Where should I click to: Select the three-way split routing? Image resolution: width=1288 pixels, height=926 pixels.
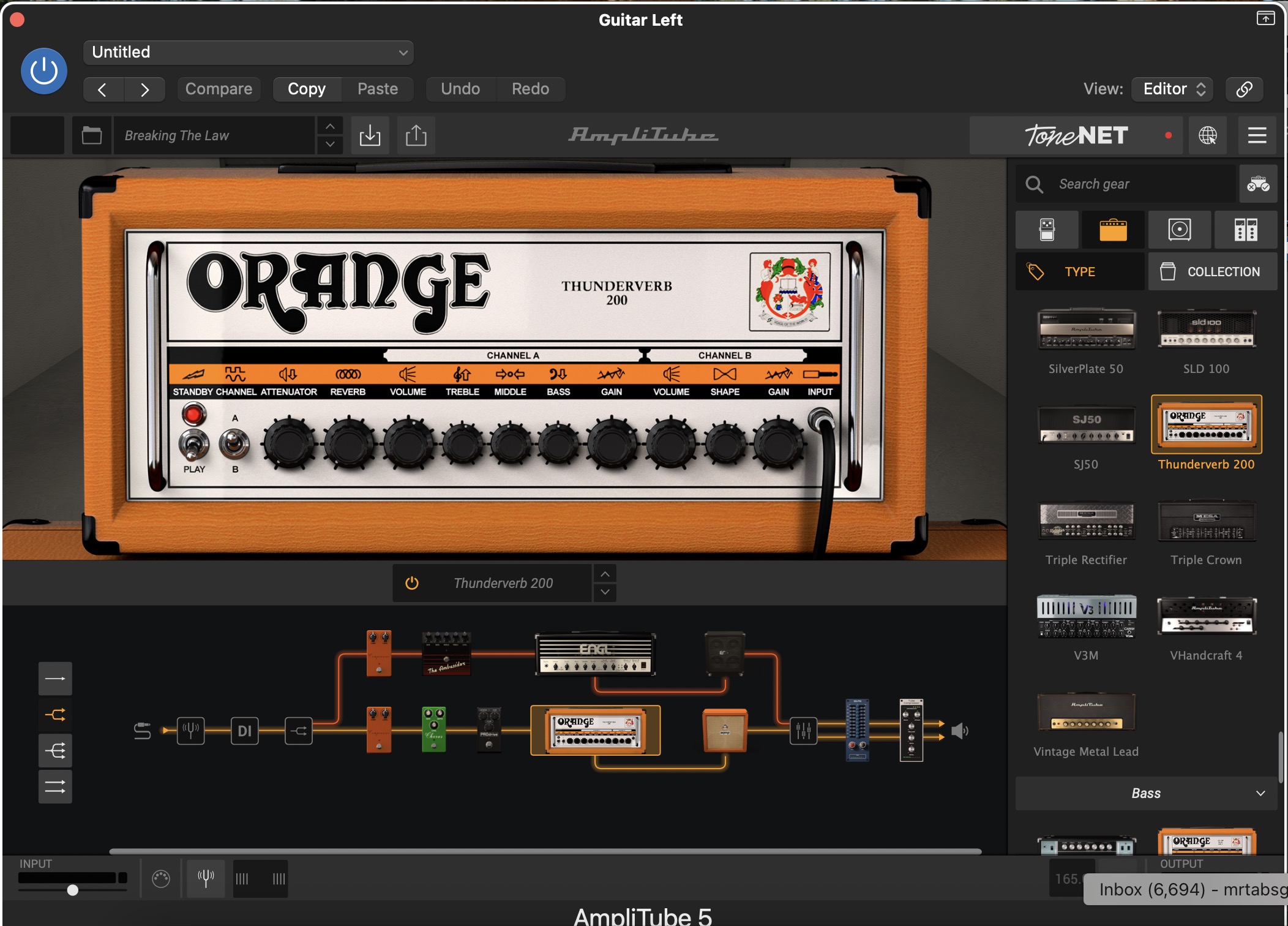point(55,751)
